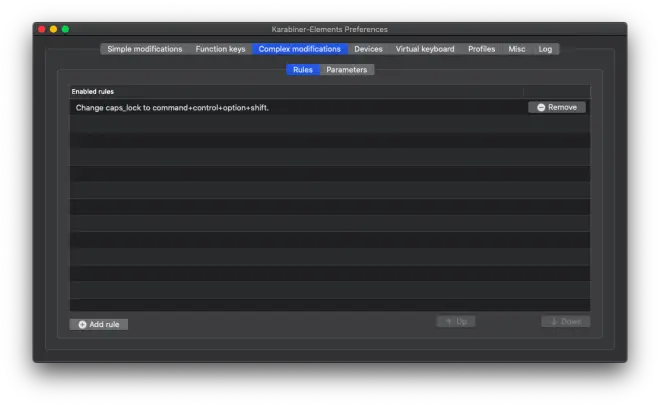Maximize the window with the green button
This screenshot has width=660, height=406.
(x=65, y=29)
